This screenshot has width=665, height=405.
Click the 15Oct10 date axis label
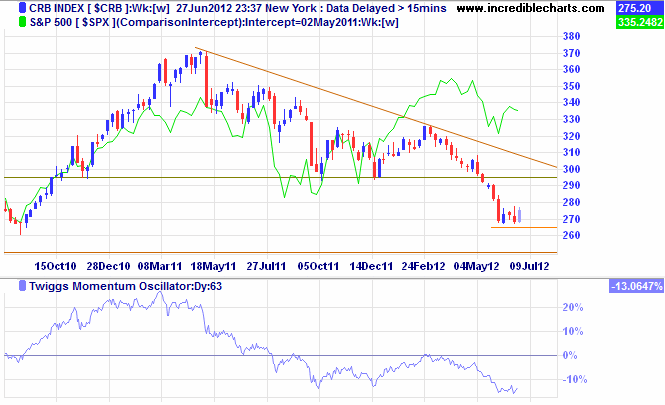55,266
